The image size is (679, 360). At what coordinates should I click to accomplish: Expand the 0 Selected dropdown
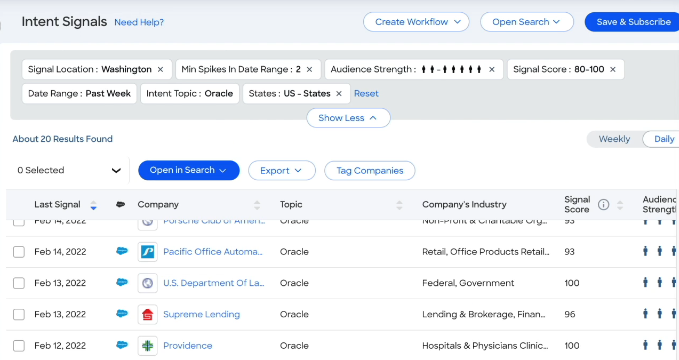(x=68, y=170)
